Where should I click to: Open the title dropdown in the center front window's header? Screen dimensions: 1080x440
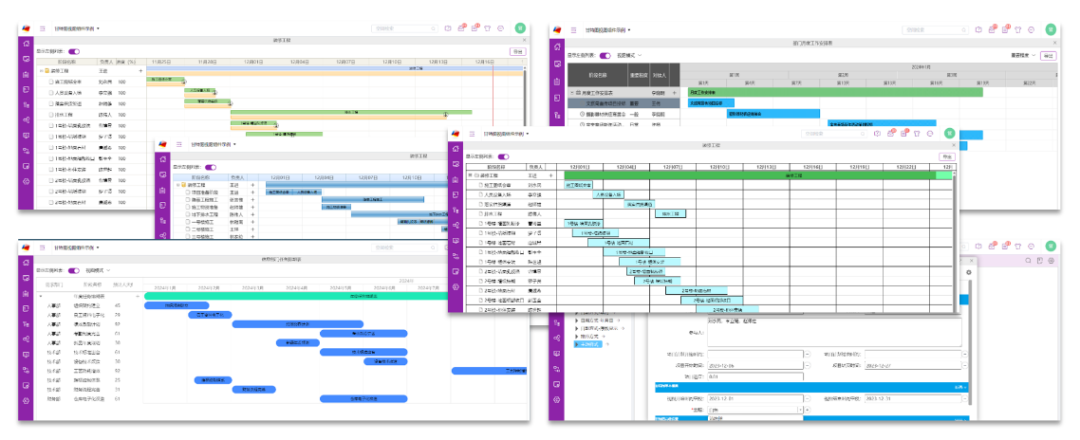[527, 134]
